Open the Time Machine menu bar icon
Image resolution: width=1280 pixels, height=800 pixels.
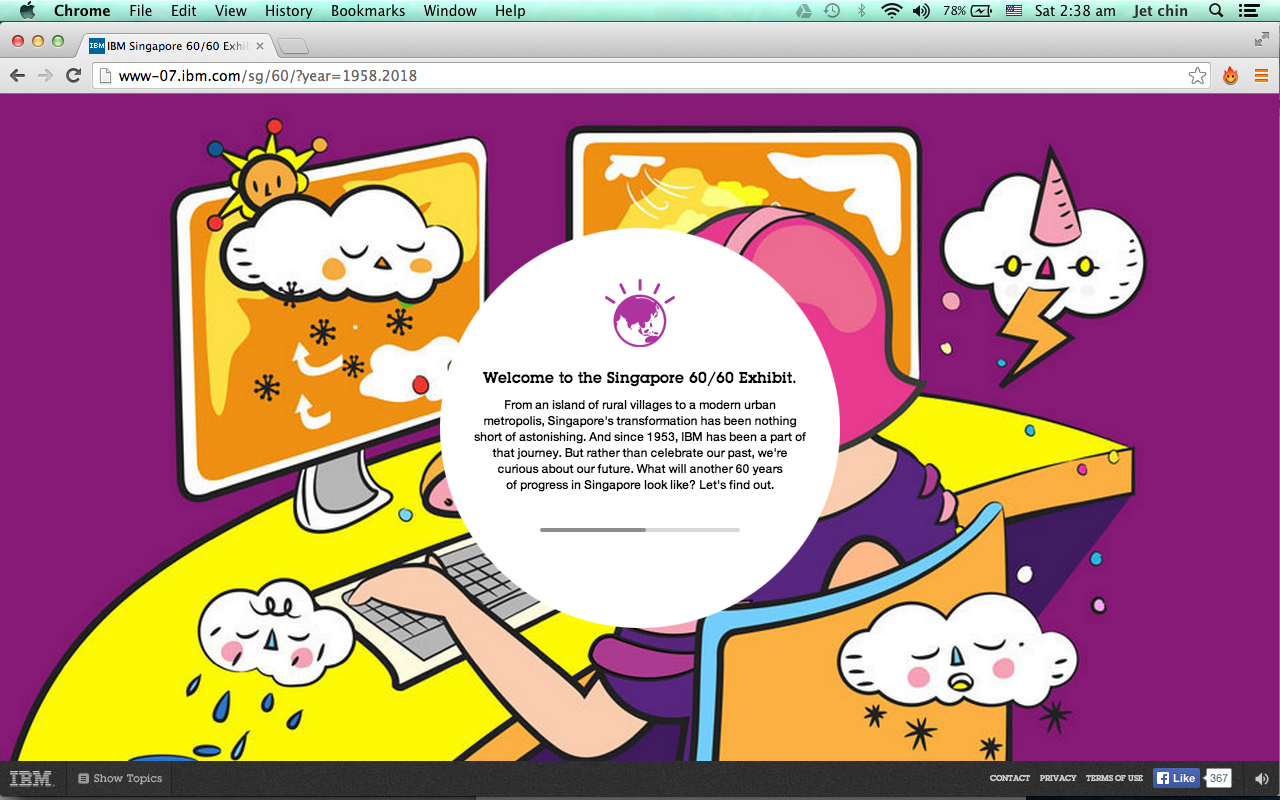(x=832, y=11)
